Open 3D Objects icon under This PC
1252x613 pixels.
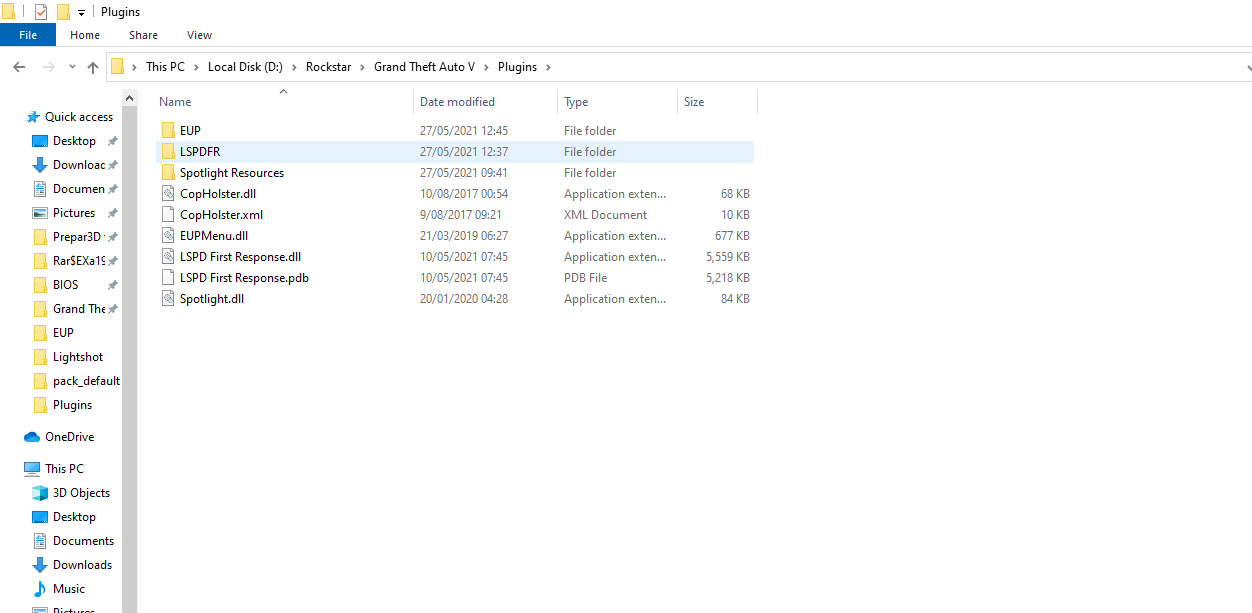pos(40,493)
